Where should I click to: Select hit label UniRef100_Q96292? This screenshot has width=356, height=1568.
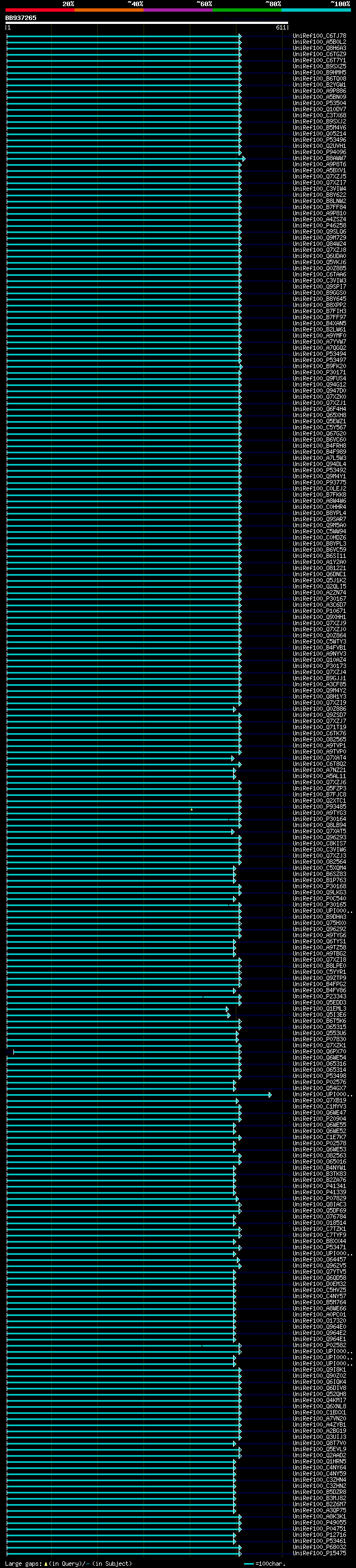[319, 929]
